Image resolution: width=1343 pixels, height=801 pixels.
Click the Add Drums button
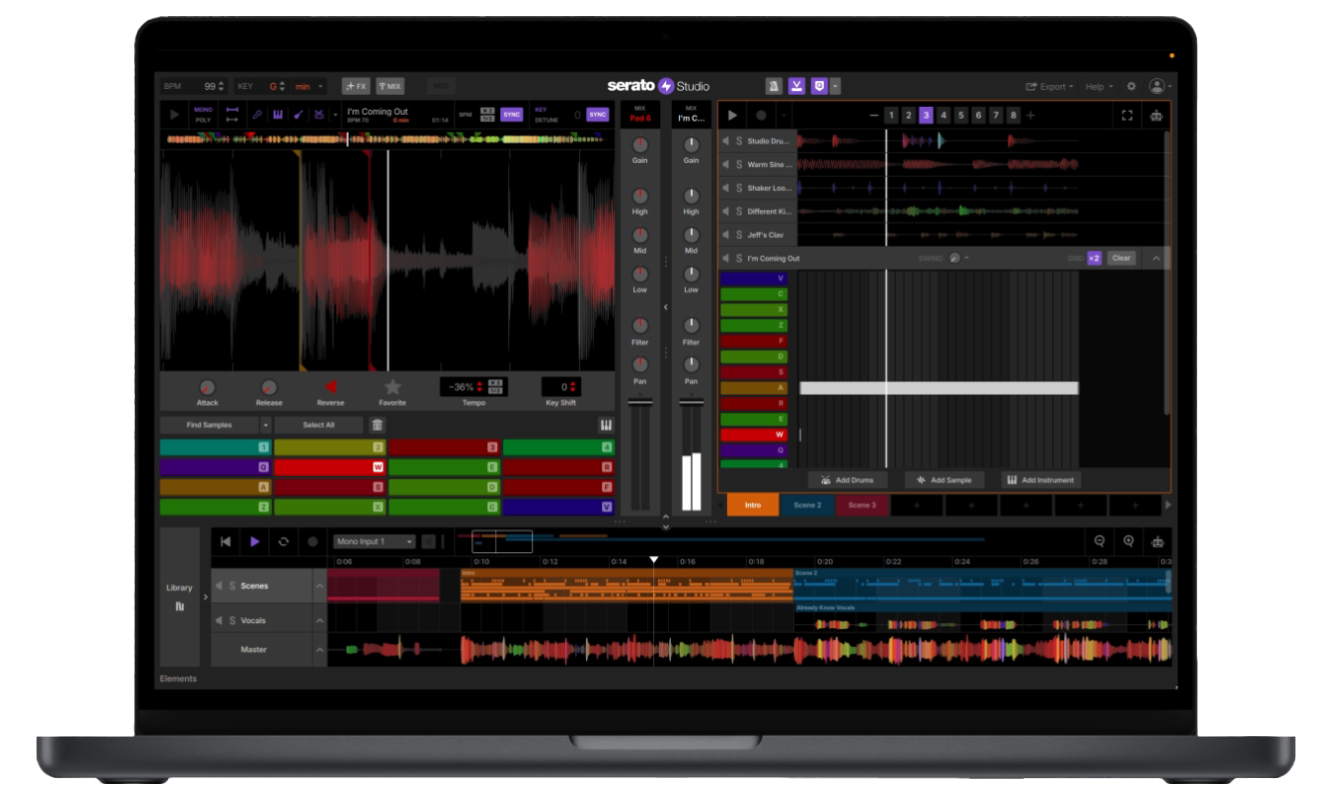pyautogui.click(x=848, y=480)
